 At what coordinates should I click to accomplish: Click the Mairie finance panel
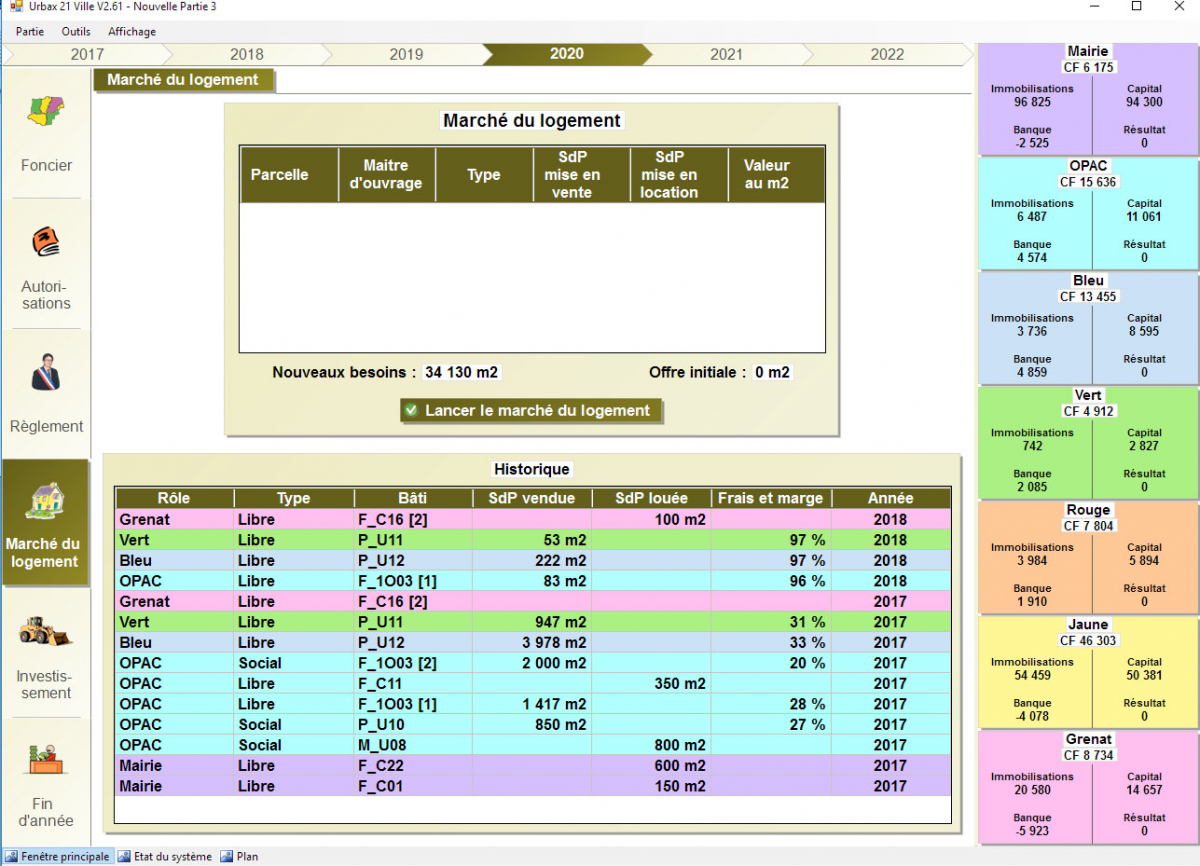(x=1088, y=100)
